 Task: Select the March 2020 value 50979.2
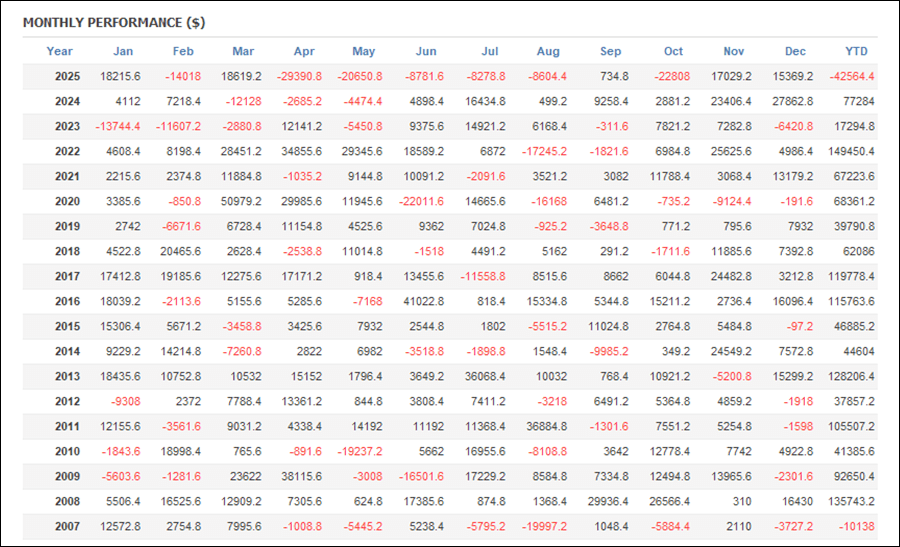tap(240, 201)
